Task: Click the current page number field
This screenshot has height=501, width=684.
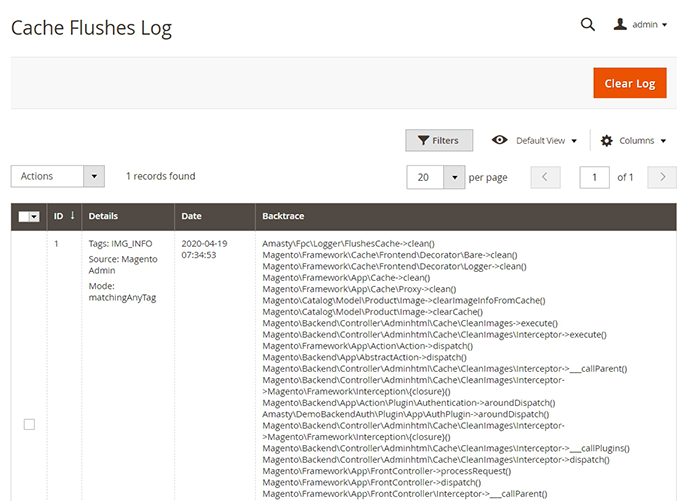Action: click(x=594, y=177)
